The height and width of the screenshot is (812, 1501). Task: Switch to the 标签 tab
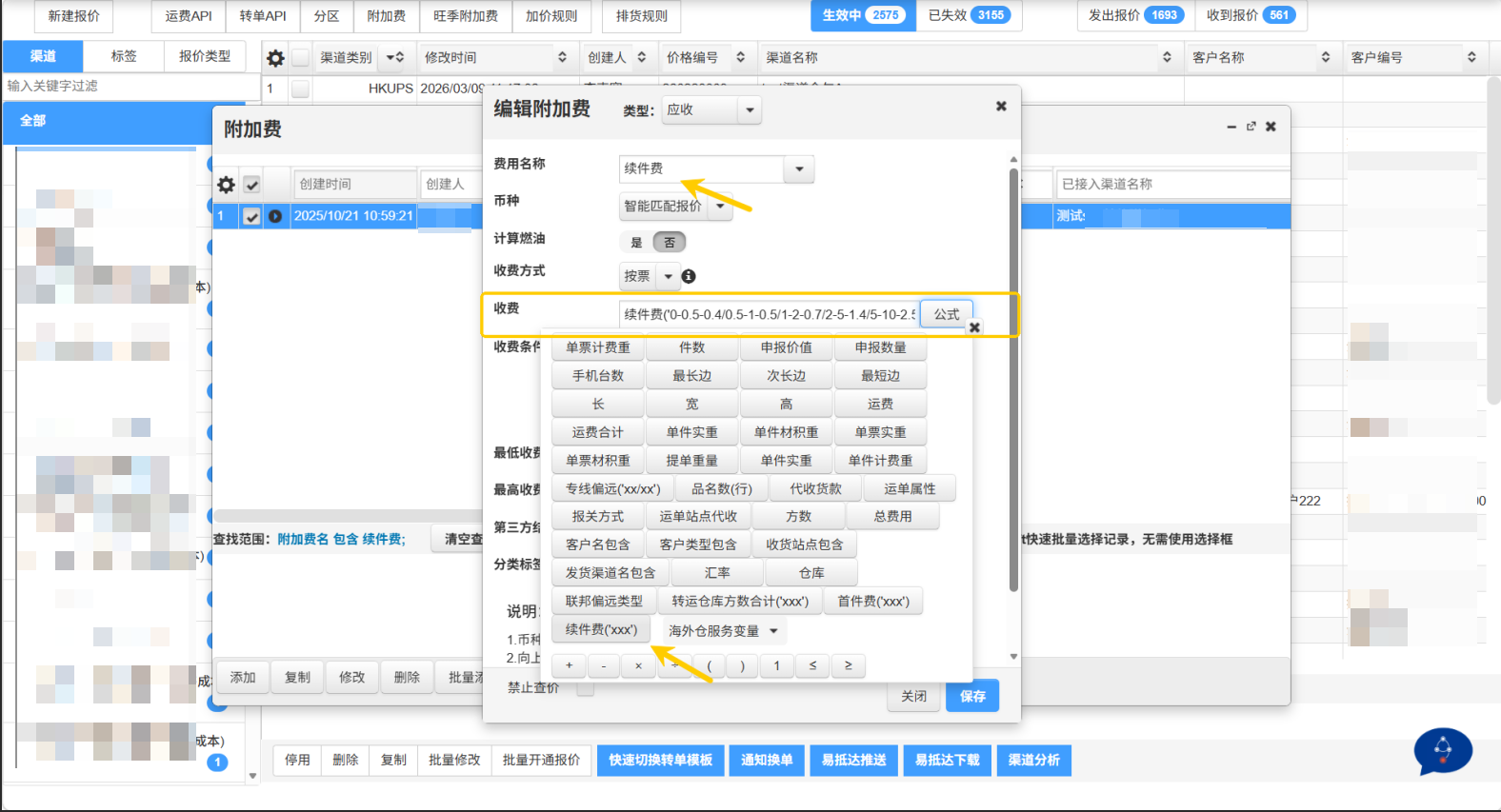click(x=124, y=56)
